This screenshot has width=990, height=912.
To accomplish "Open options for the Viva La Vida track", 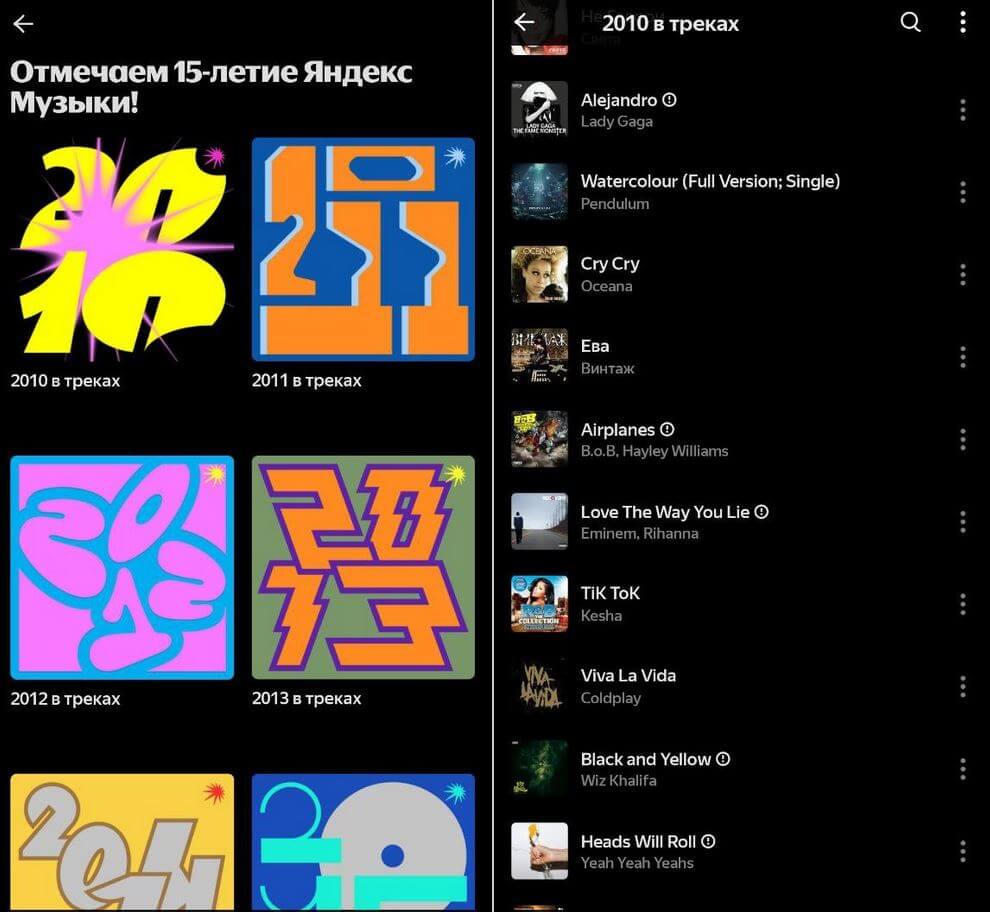I will 962,687.
